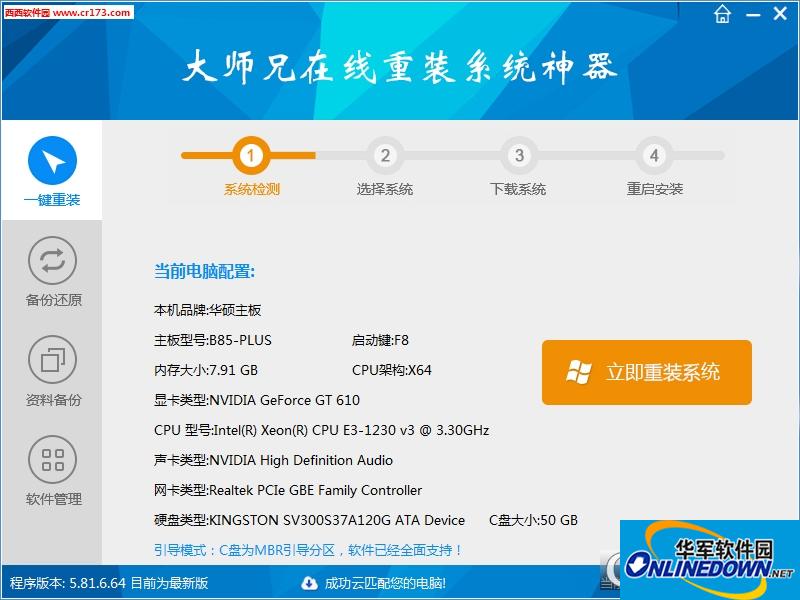Viewport: 800px width, 600px height.
Task: Click the 重启安装 step label
Action: pyautogui.click(x=655, y=189)
